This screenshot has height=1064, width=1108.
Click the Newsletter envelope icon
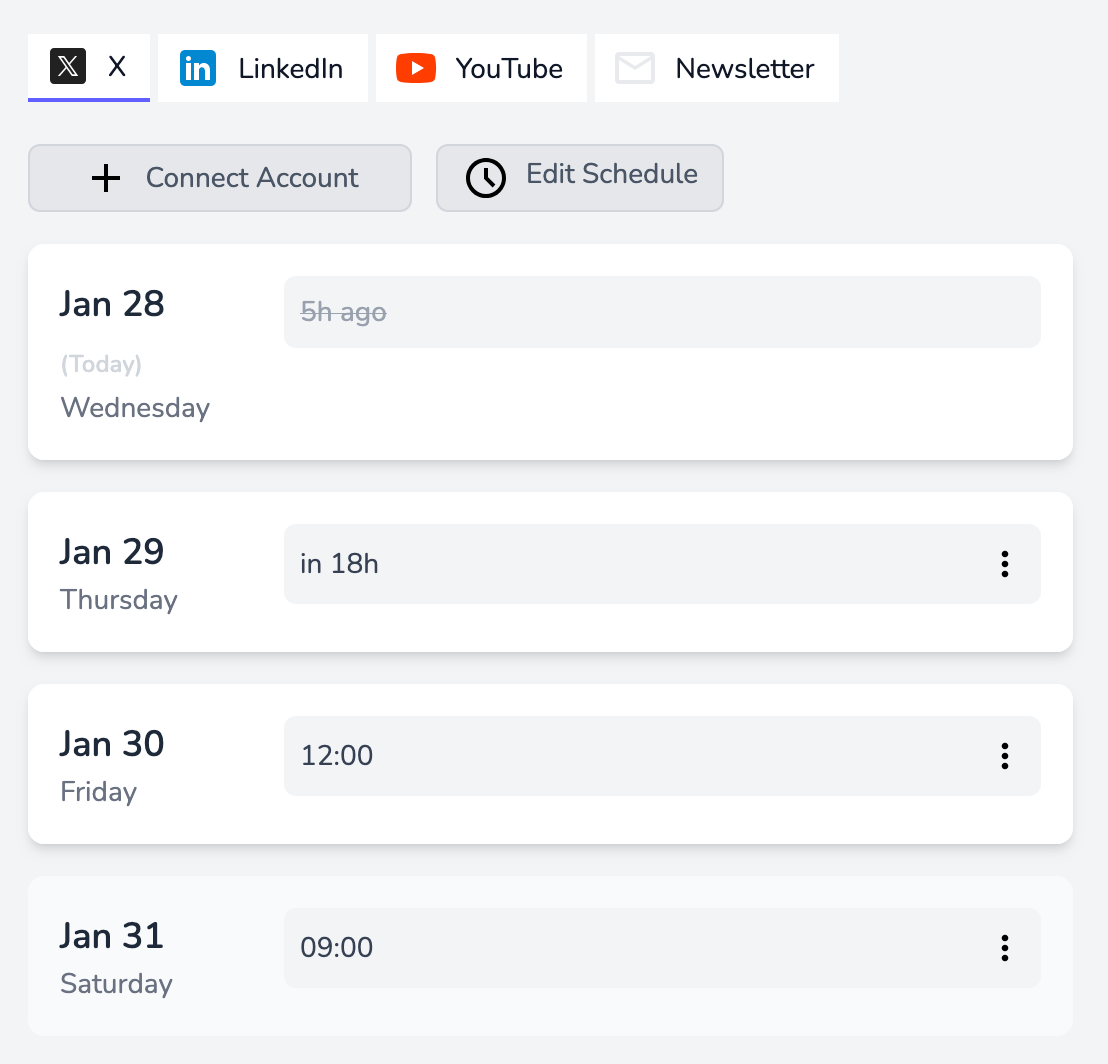tap(634, 68)
